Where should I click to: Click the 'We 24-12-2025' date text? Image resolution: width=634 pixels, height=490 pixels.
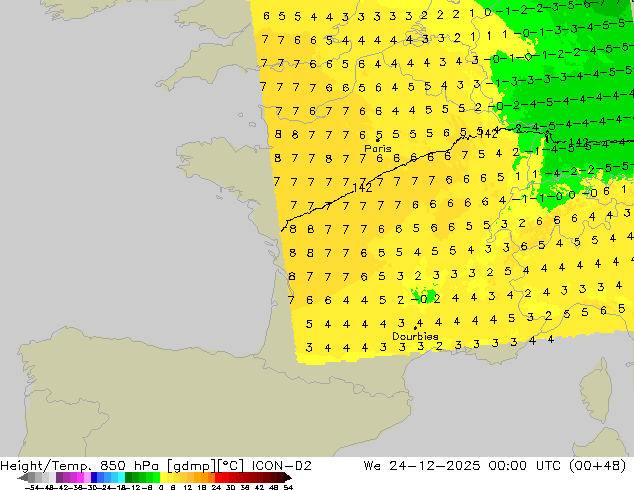(x=422, y=466)
